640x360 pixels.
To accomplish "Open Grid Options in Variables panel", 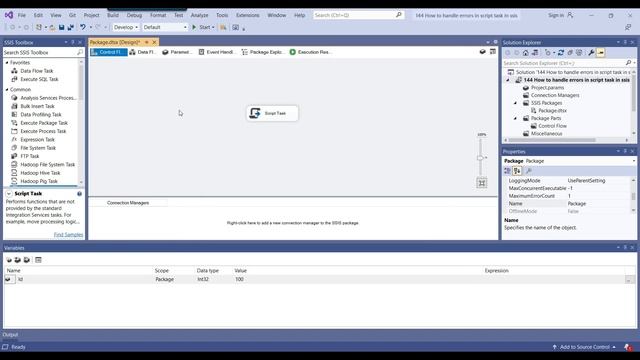I will tap(38, 260).
